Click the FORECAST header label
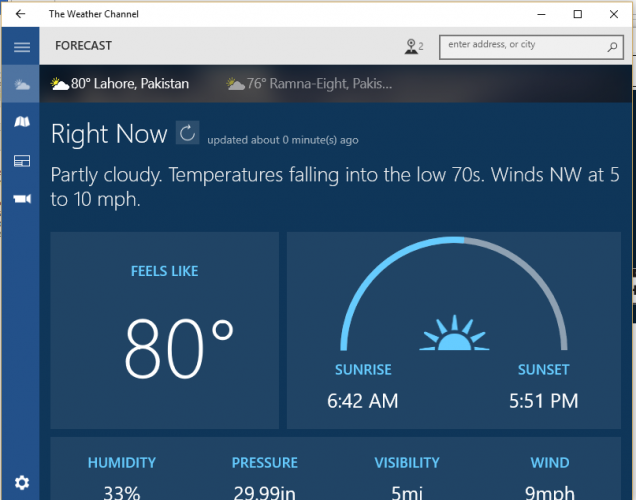 pyautogui.click(x=83, y=45)
